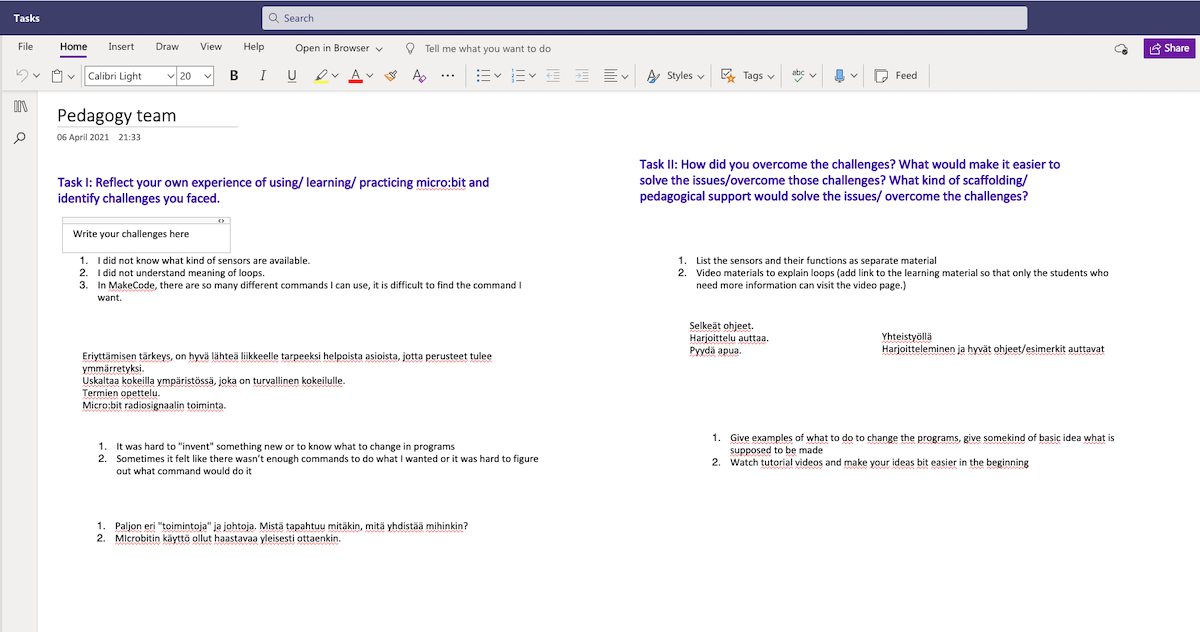Switch to the Home tab
The image size is (1200, 632).
tap(73, 47)
